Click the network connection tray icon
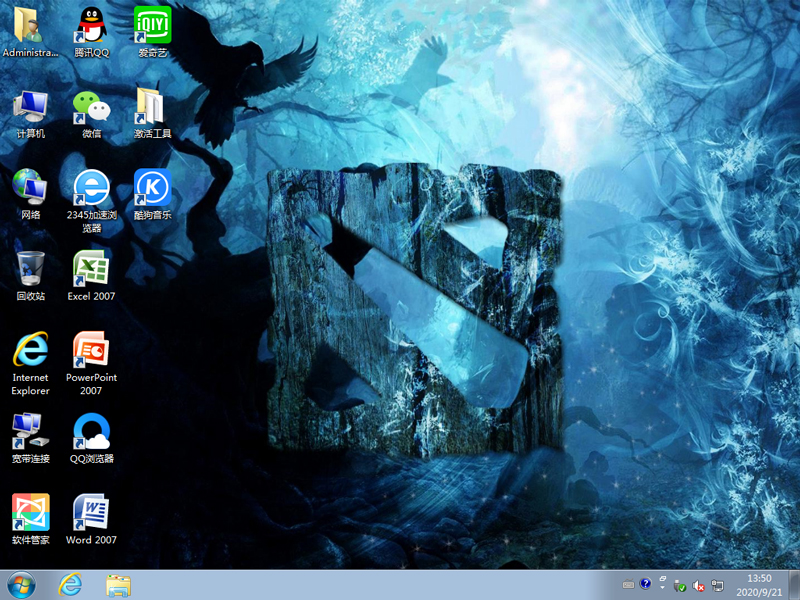This screenshot has height=600, width=800. [717, 586]
